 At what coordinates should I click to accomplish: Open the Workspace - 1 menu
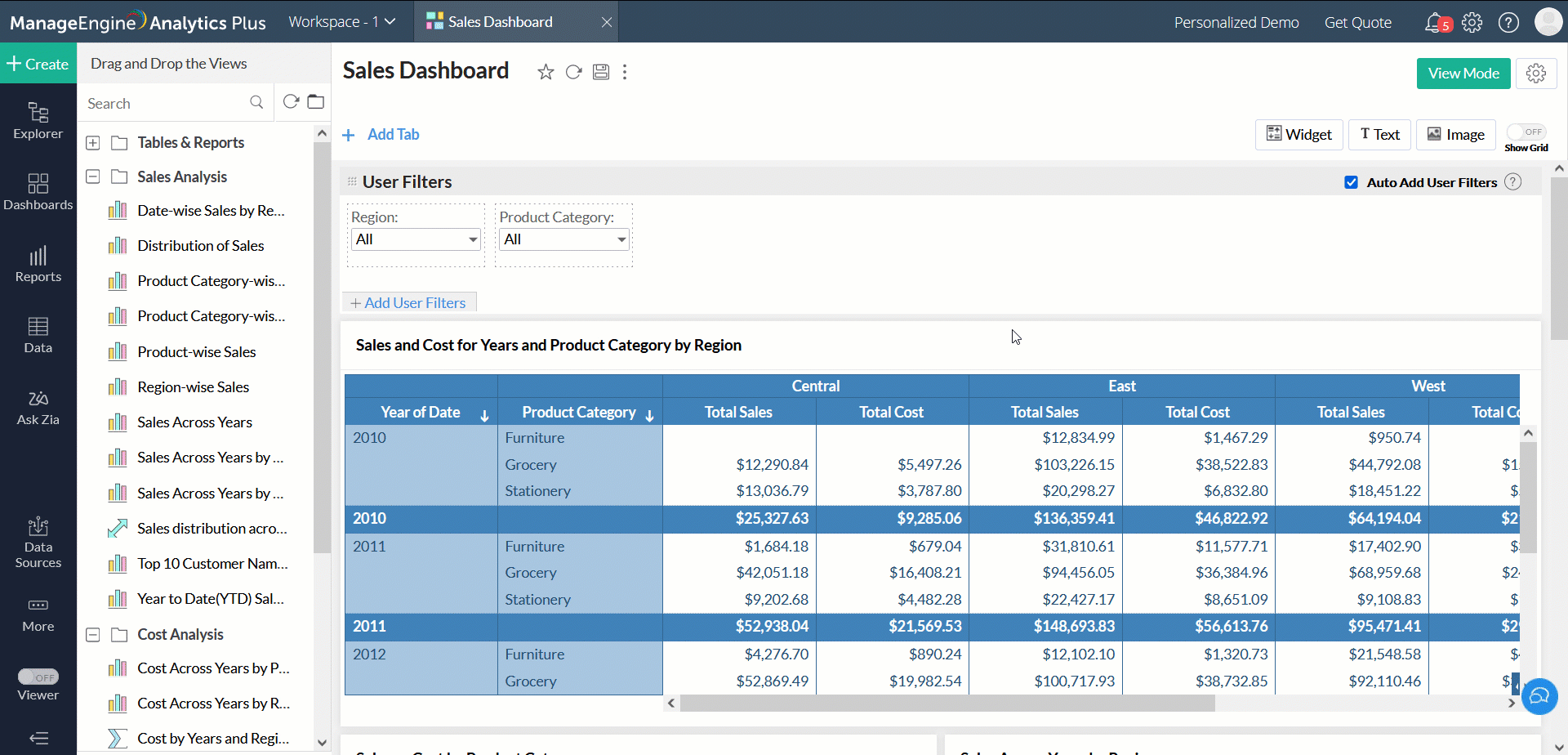tap(342, 22)
